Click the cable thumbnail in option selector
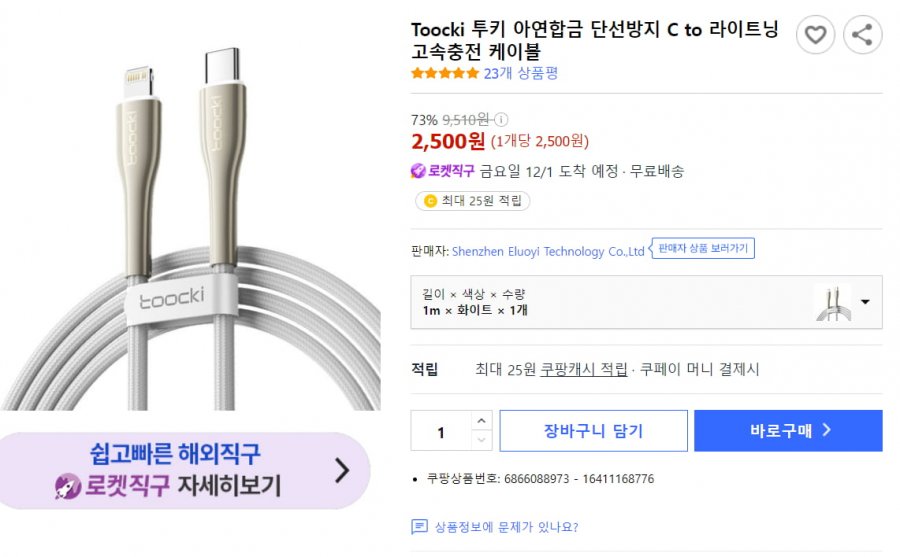The width and height of the screenshot is (900, 557). pyautogui.click(x=832, y=302)
